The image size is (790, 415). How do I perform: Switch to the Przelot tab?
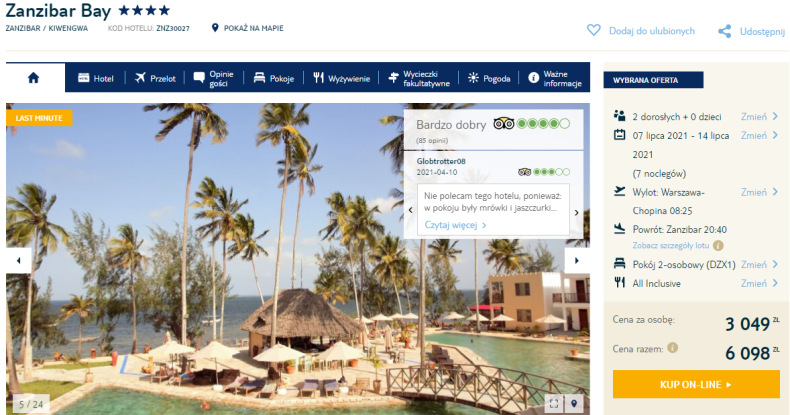155,78
